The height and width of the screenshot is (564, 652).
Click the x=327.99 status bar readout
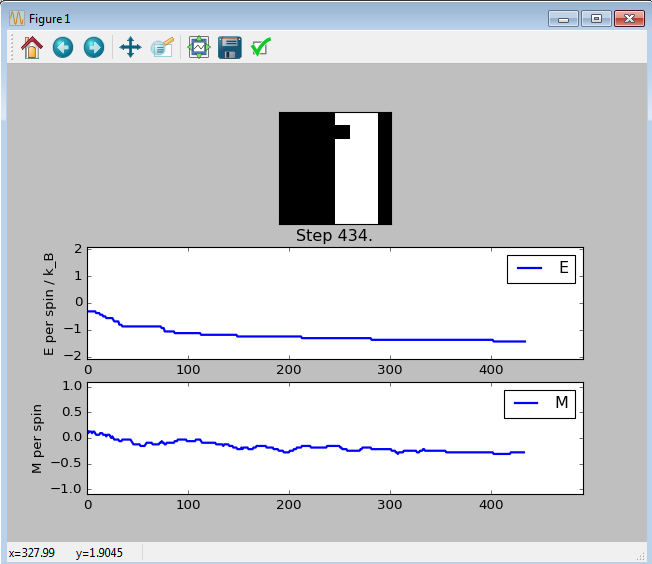click(32, 553)
